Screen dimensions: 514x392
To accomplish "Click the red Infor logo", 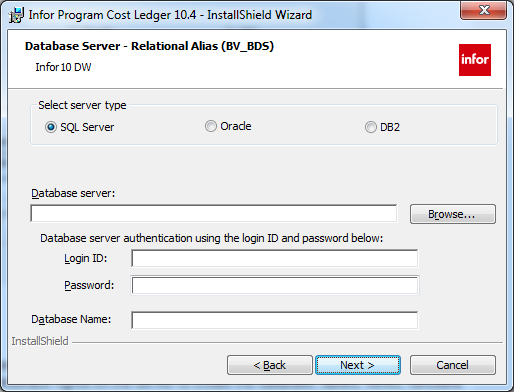I will coord(475,60).
